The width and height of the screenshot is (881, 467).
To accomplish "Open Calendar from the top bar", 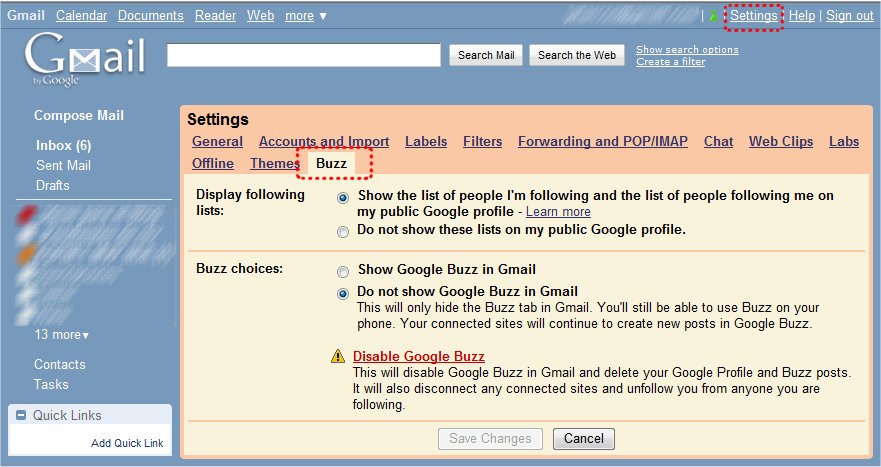I will [x=81, y=16].
